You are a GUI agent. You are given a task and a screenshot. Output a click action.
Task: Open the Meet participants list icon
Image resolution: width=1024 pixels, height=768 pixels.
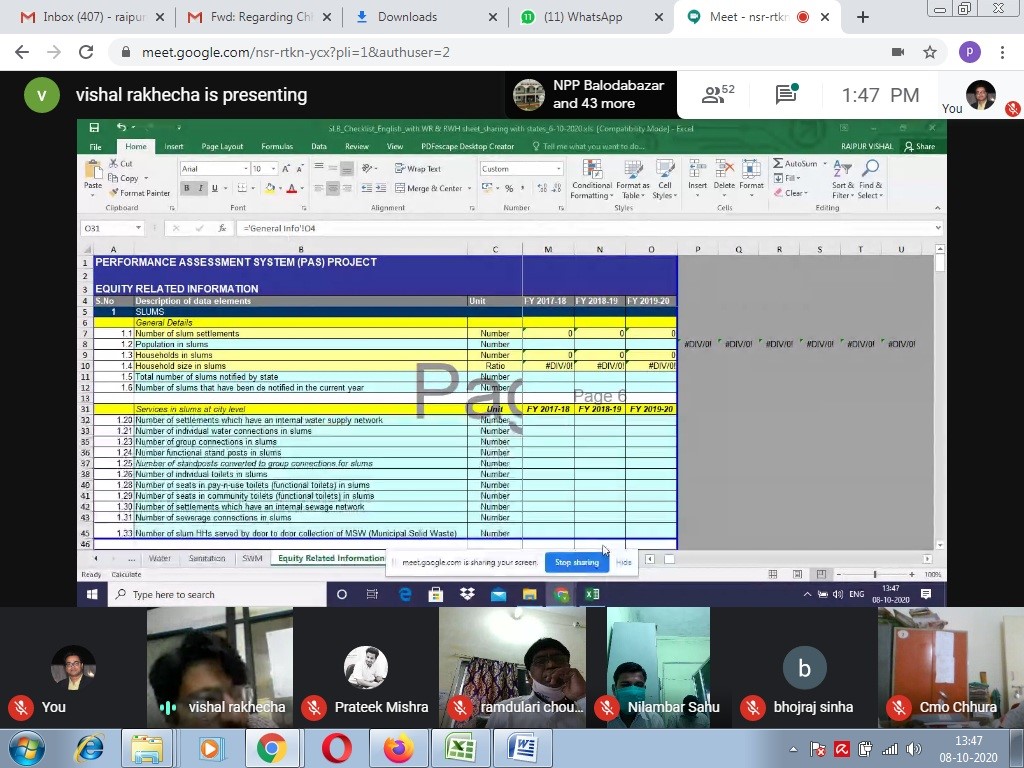pos(717,95)
